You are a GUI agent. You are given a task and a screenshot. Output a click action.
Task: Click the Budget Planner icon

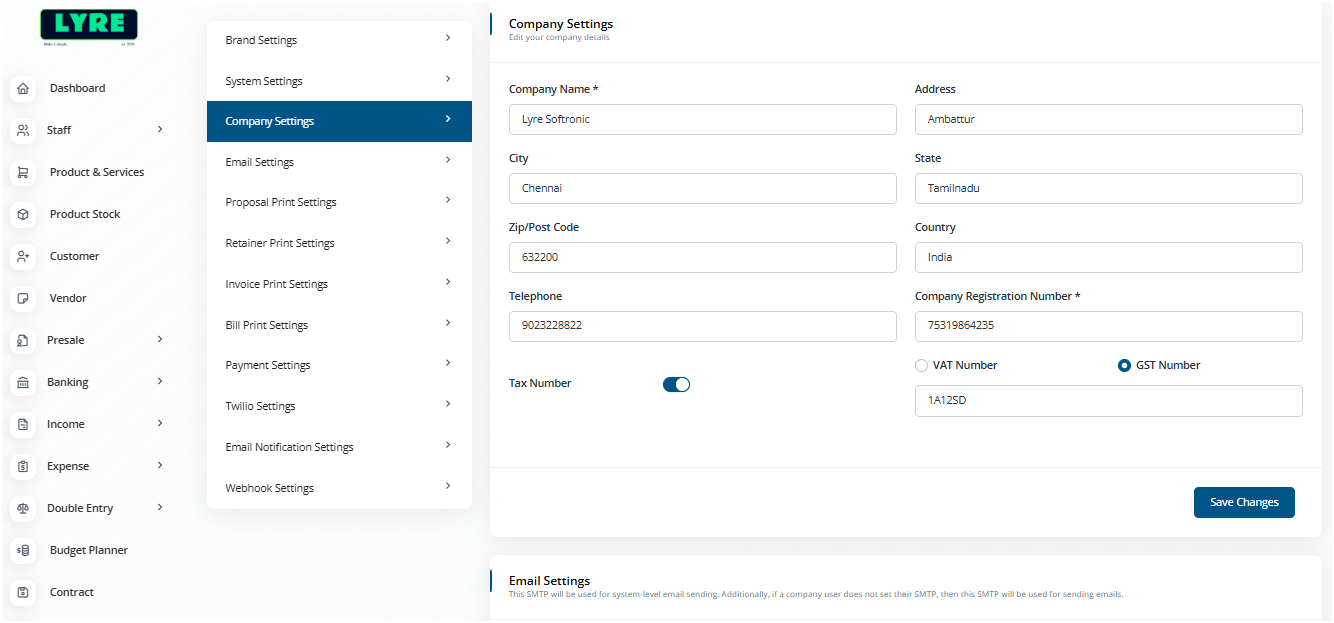(23, 550)
